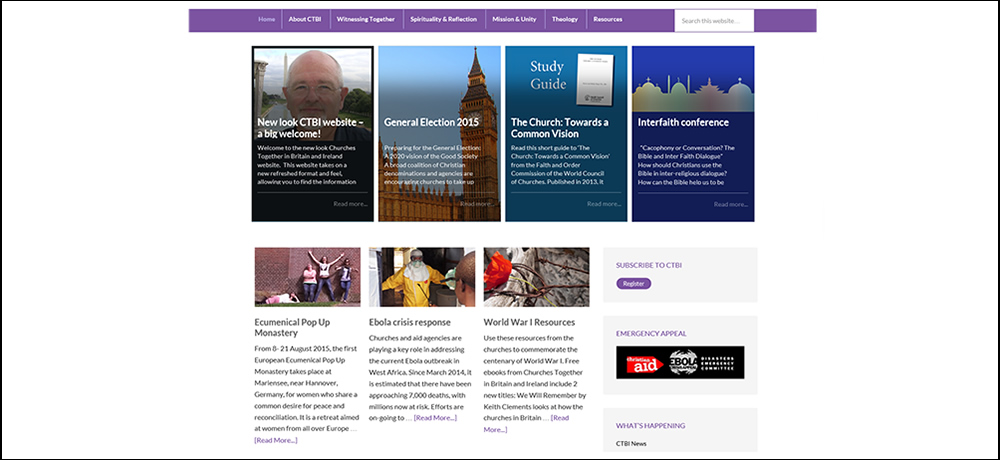
Task: Select the World War I Resources photo
Action: 536,277
